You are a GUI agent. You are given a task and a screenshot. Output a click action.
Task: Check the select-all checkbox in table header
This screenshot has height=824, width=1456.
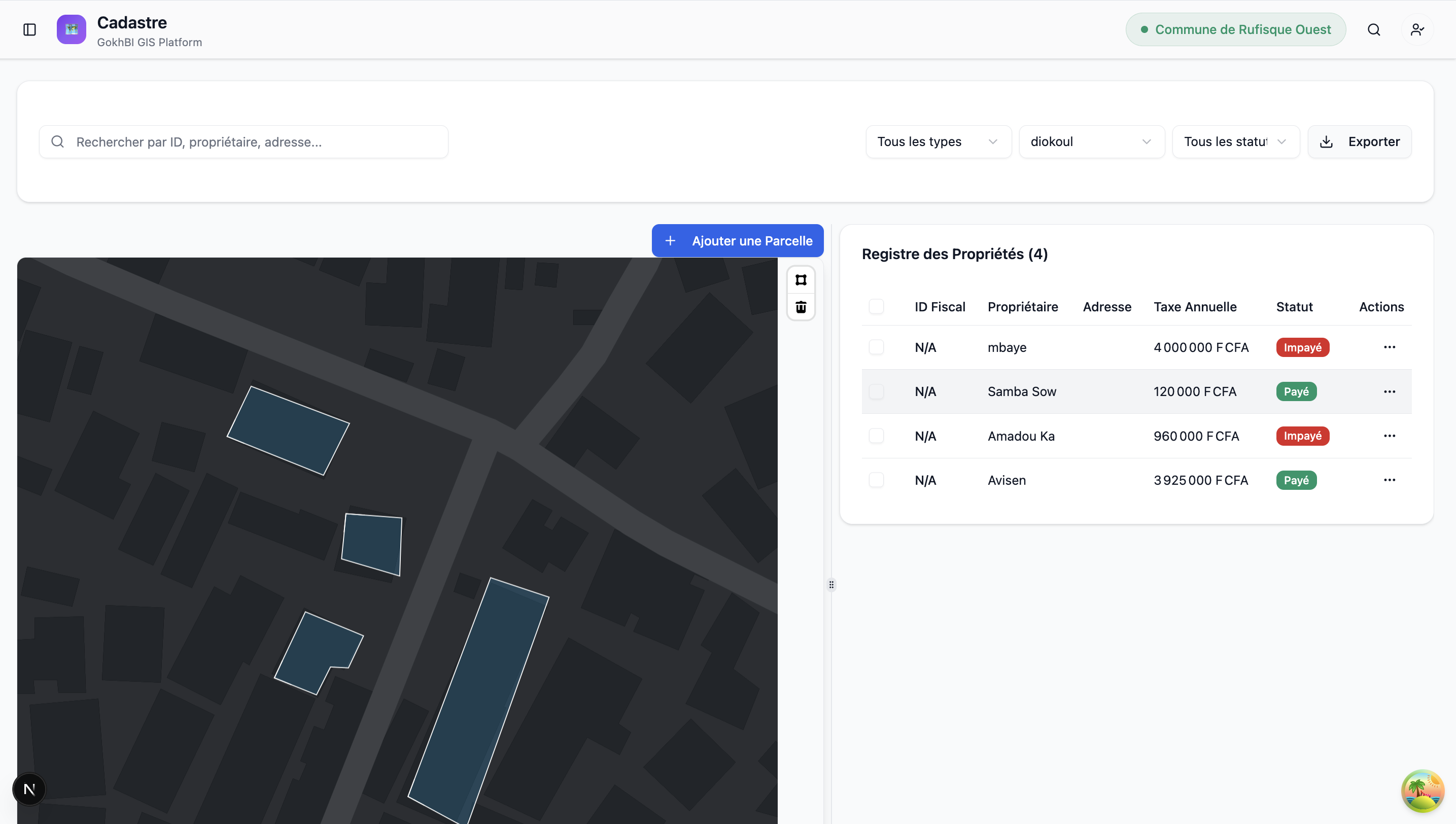pos(876,307)
